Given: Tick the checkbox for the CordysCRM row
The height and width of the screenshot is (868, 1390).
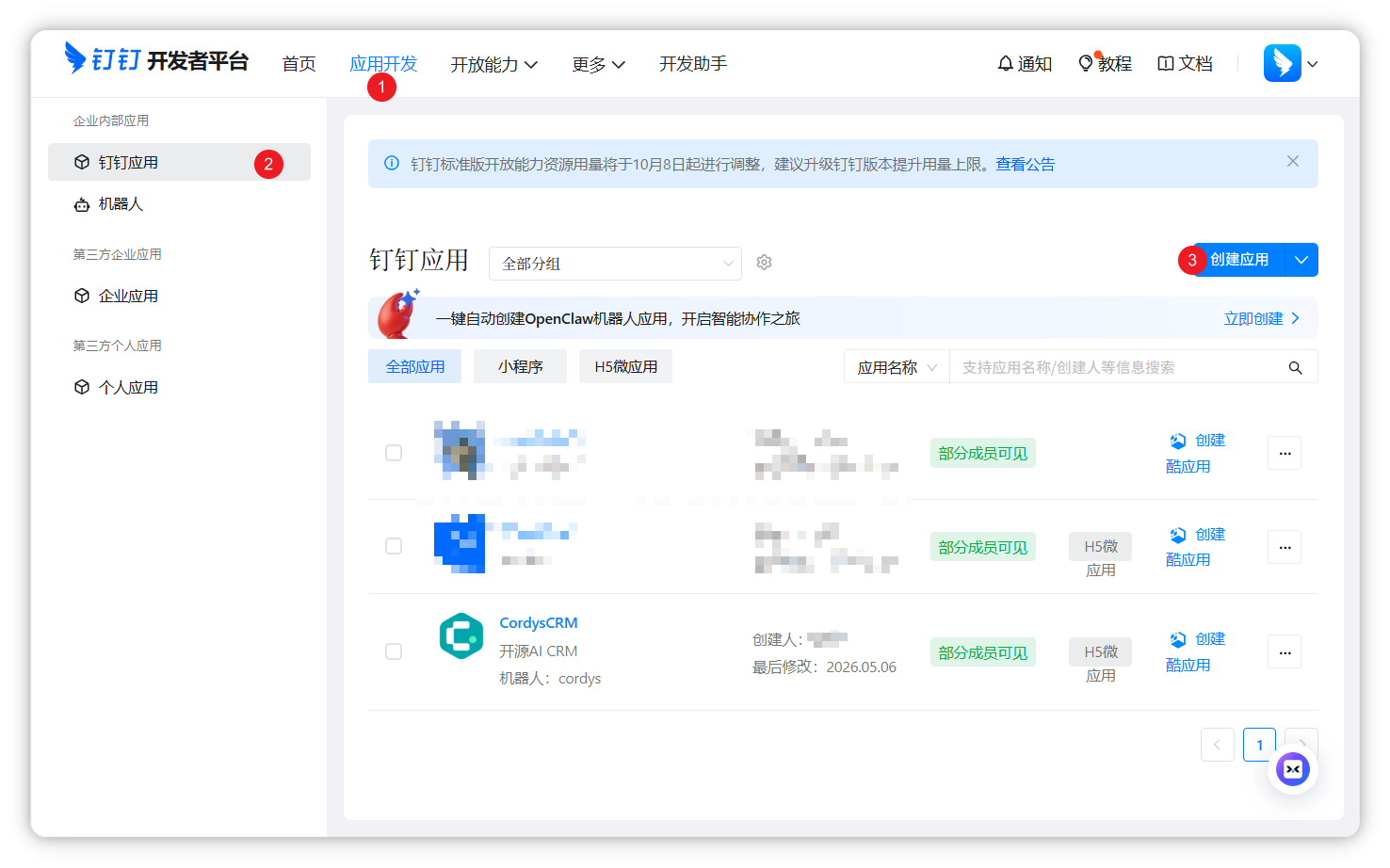Looking at the screenshot, I should (394, 651).
